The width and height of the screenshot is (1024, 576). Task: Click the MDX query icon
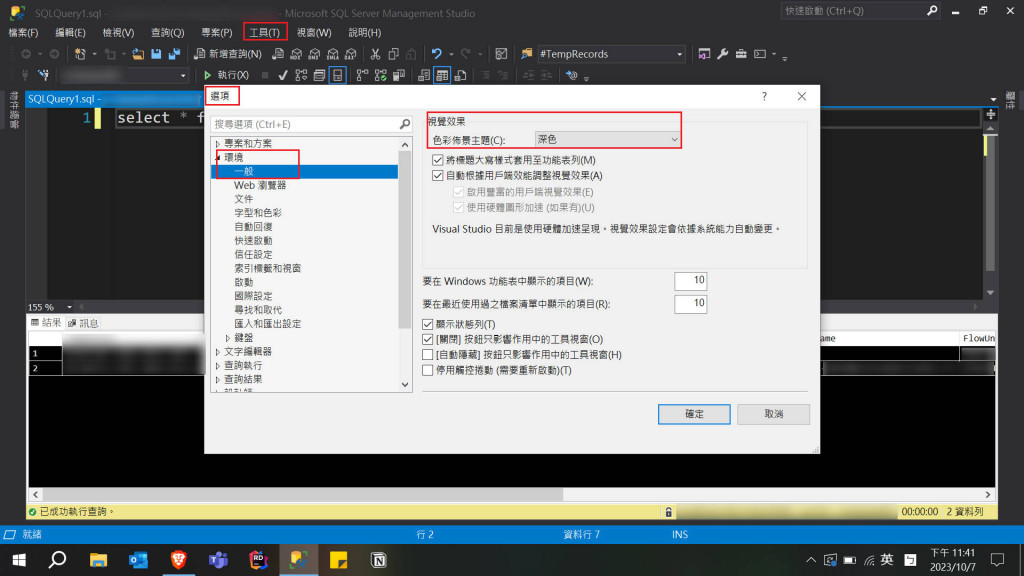tap(296, 54)
